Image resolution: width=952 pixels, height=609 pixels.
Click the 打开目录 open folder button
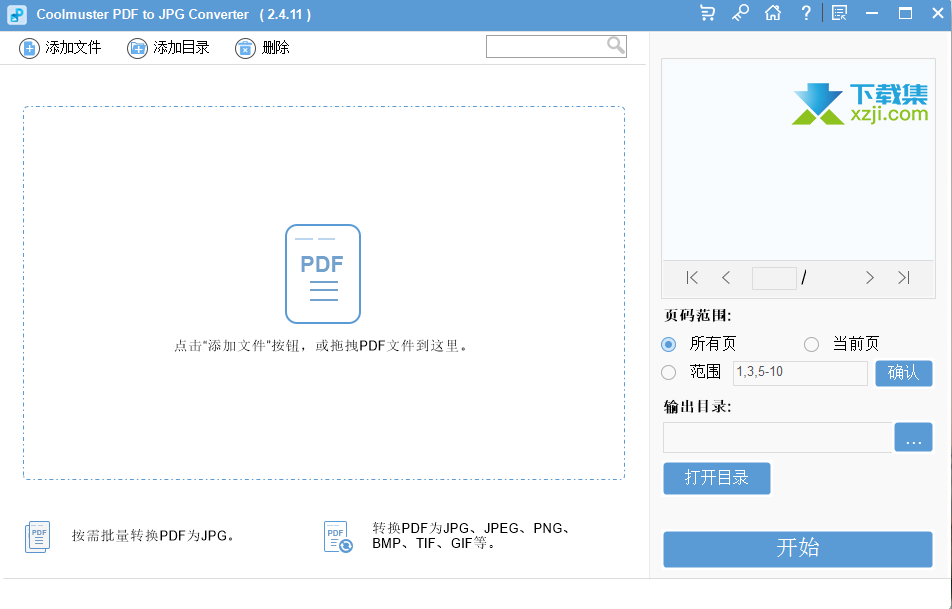tap(716, 478)
